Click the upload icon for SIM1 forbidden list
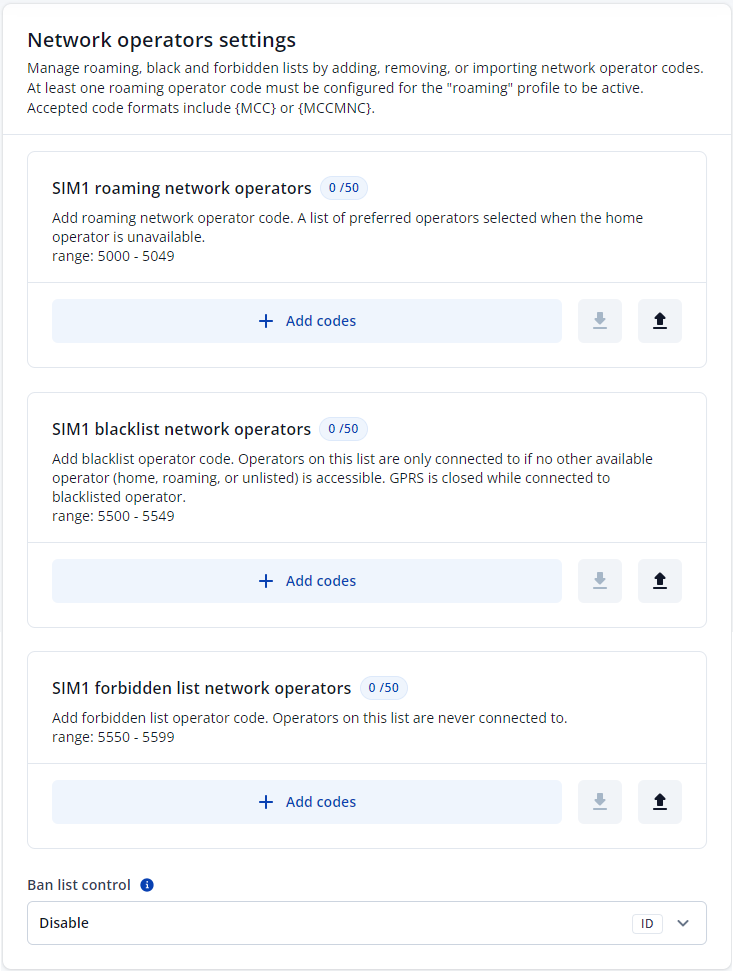This screenshot has height=971, width=734. 659,802
